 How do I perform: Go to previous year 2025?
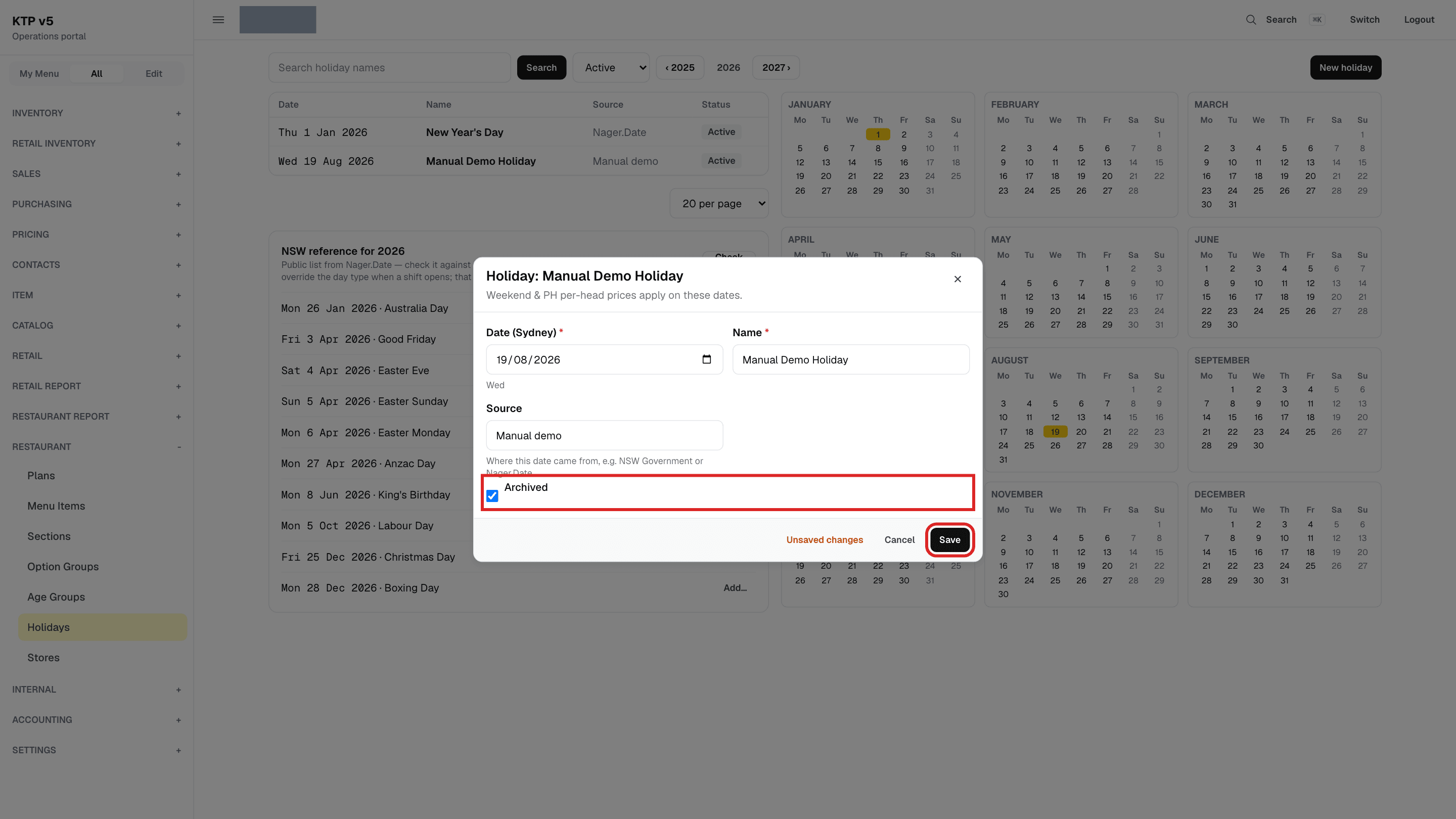[680, 68]
